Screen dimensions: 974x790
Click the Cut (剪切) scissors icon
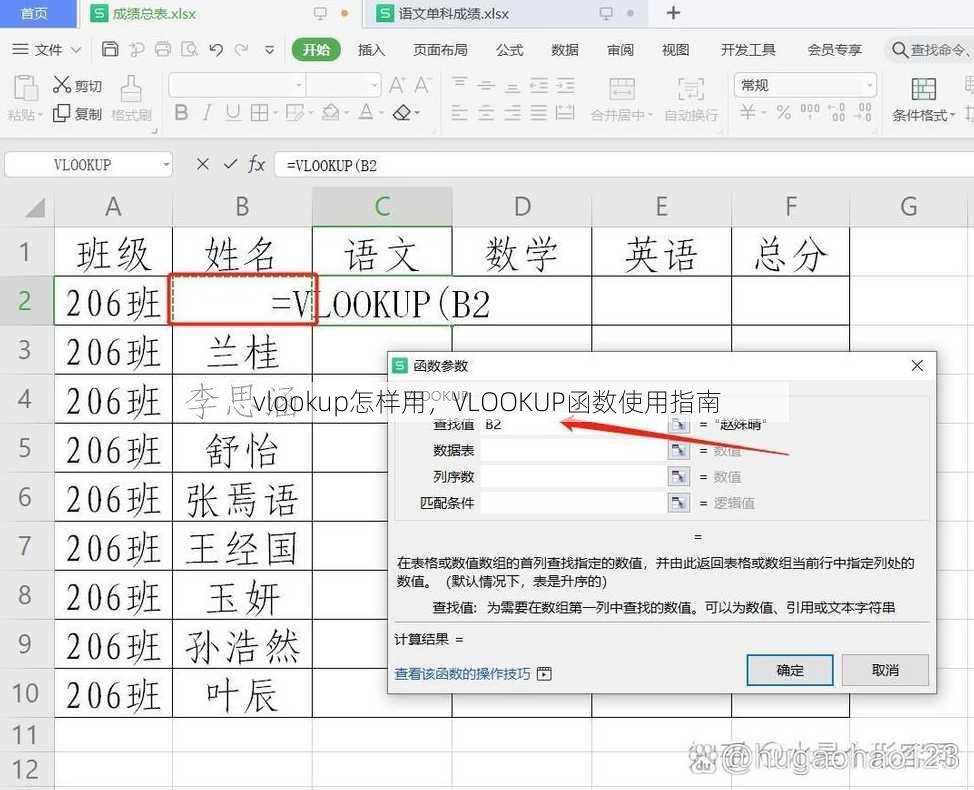point(62,84)
